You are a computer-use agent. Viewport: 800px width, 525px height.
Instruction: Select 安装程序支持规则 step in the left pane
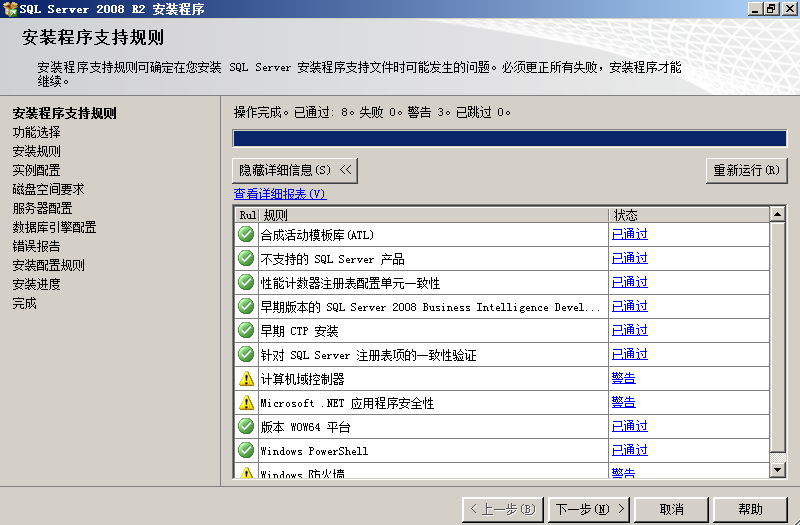[x=64, y=113]
